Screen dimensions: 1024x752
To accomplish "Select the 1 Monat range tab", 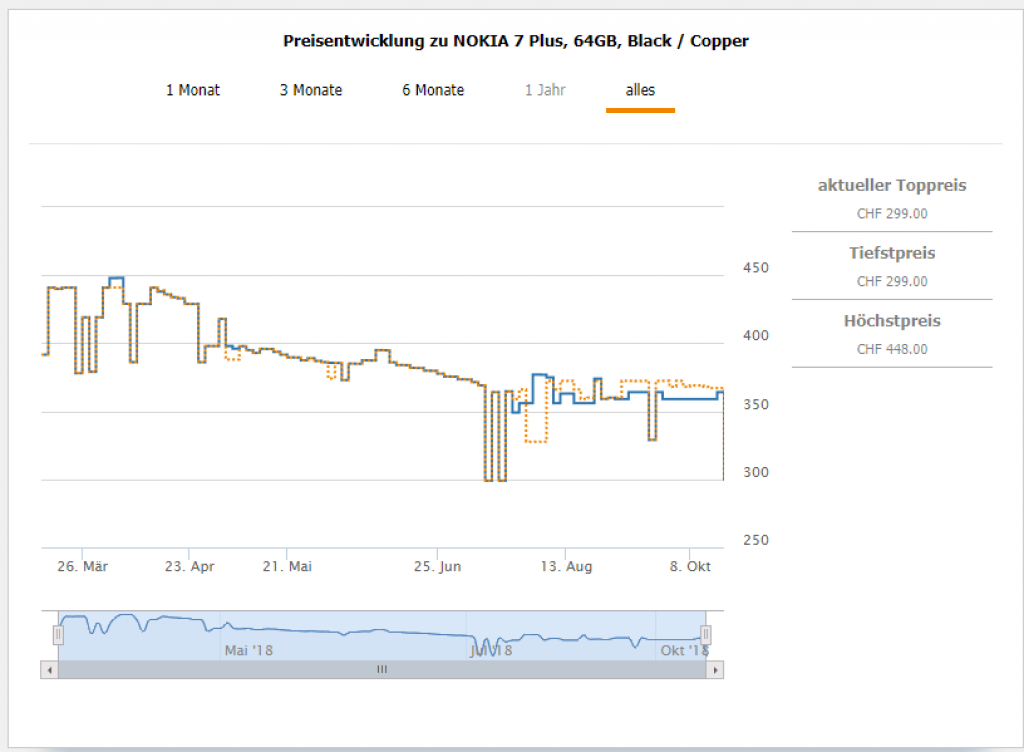I will point(193,90).
